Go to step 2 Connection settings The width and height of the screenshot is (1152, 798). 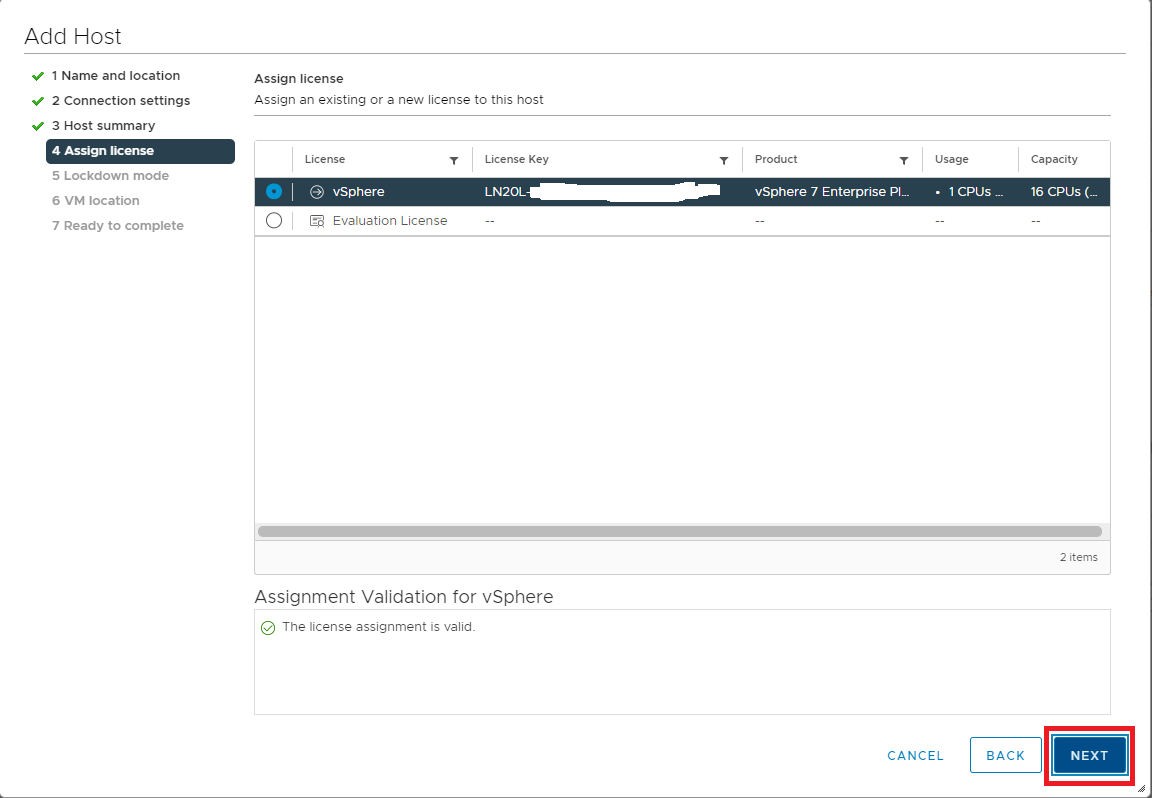click(121, 101)
